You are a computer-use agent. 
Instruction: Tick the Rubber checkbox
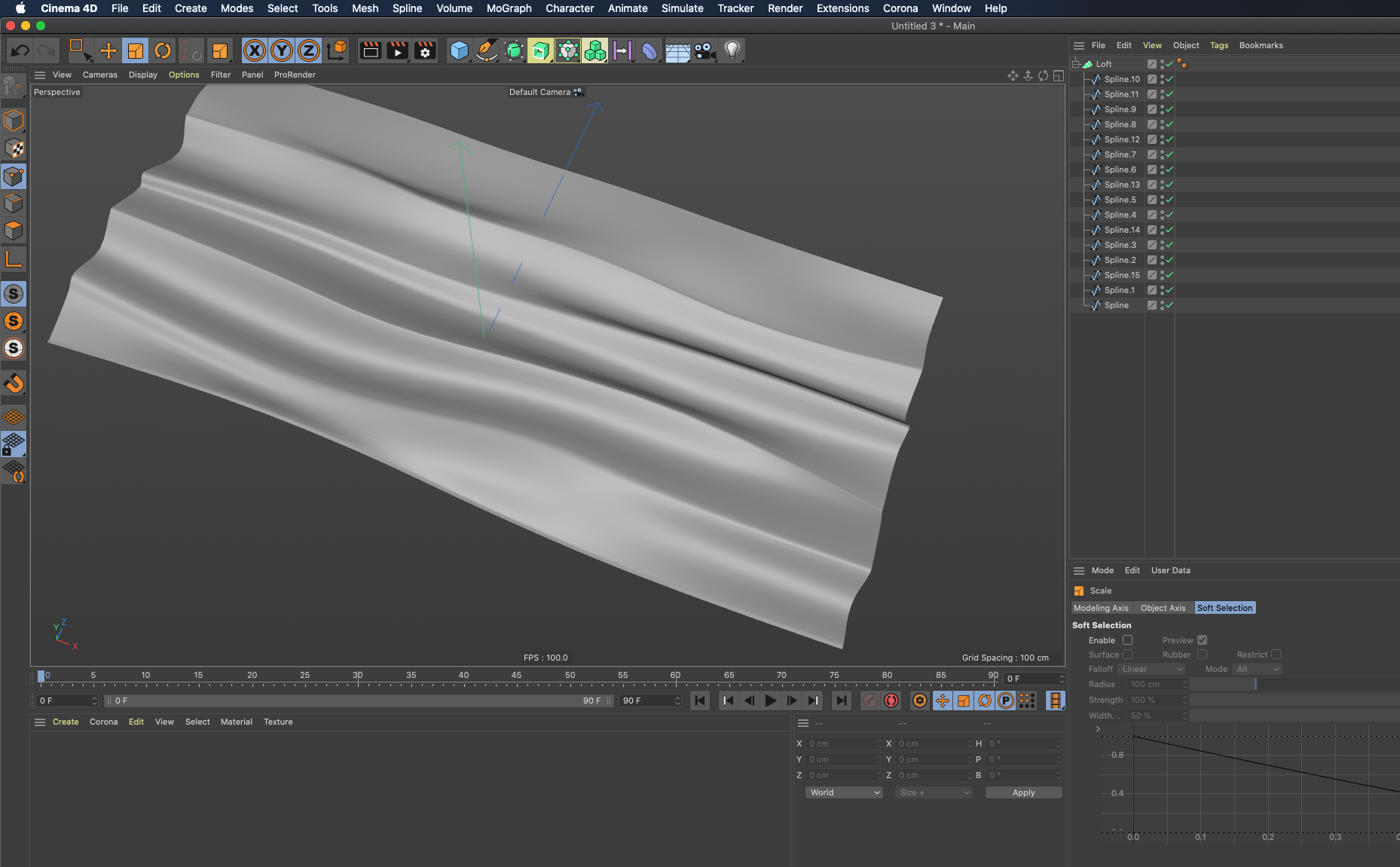click(x=1202, y=655)
